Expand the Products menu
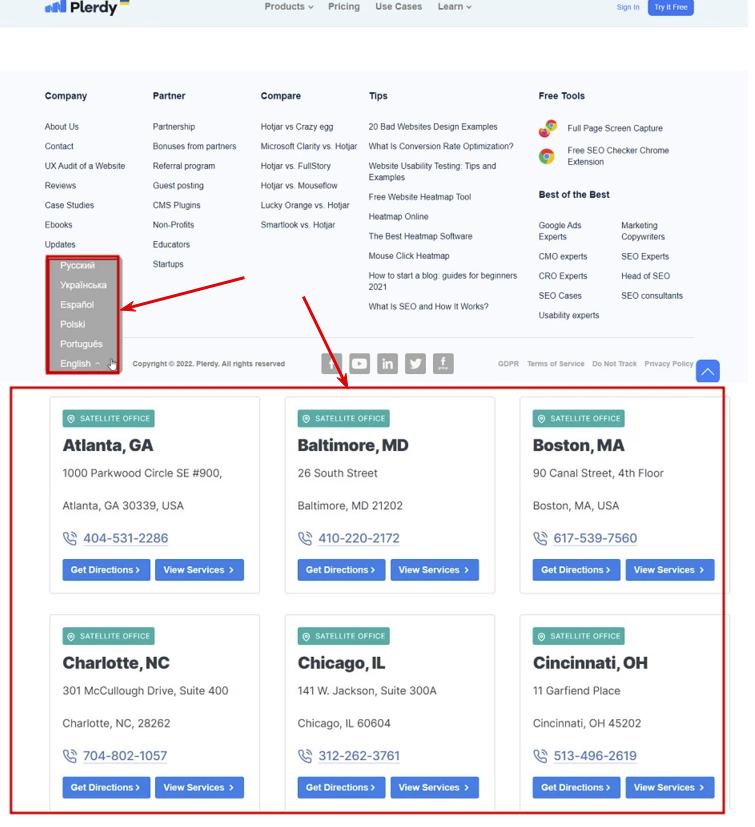Viewport: 755px width, 827px height. pos(289,7)
